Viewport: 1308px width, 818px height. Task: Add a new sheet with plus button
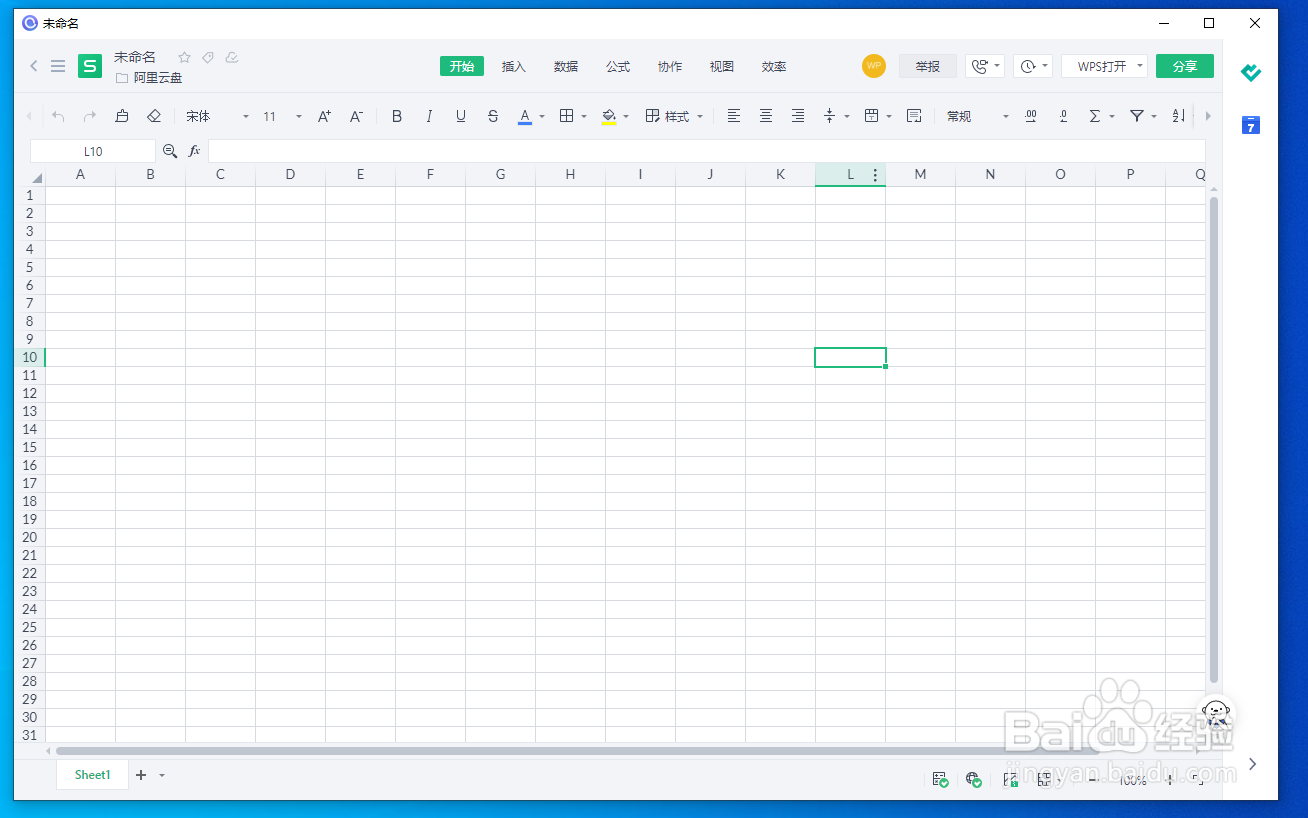point(141,775)
